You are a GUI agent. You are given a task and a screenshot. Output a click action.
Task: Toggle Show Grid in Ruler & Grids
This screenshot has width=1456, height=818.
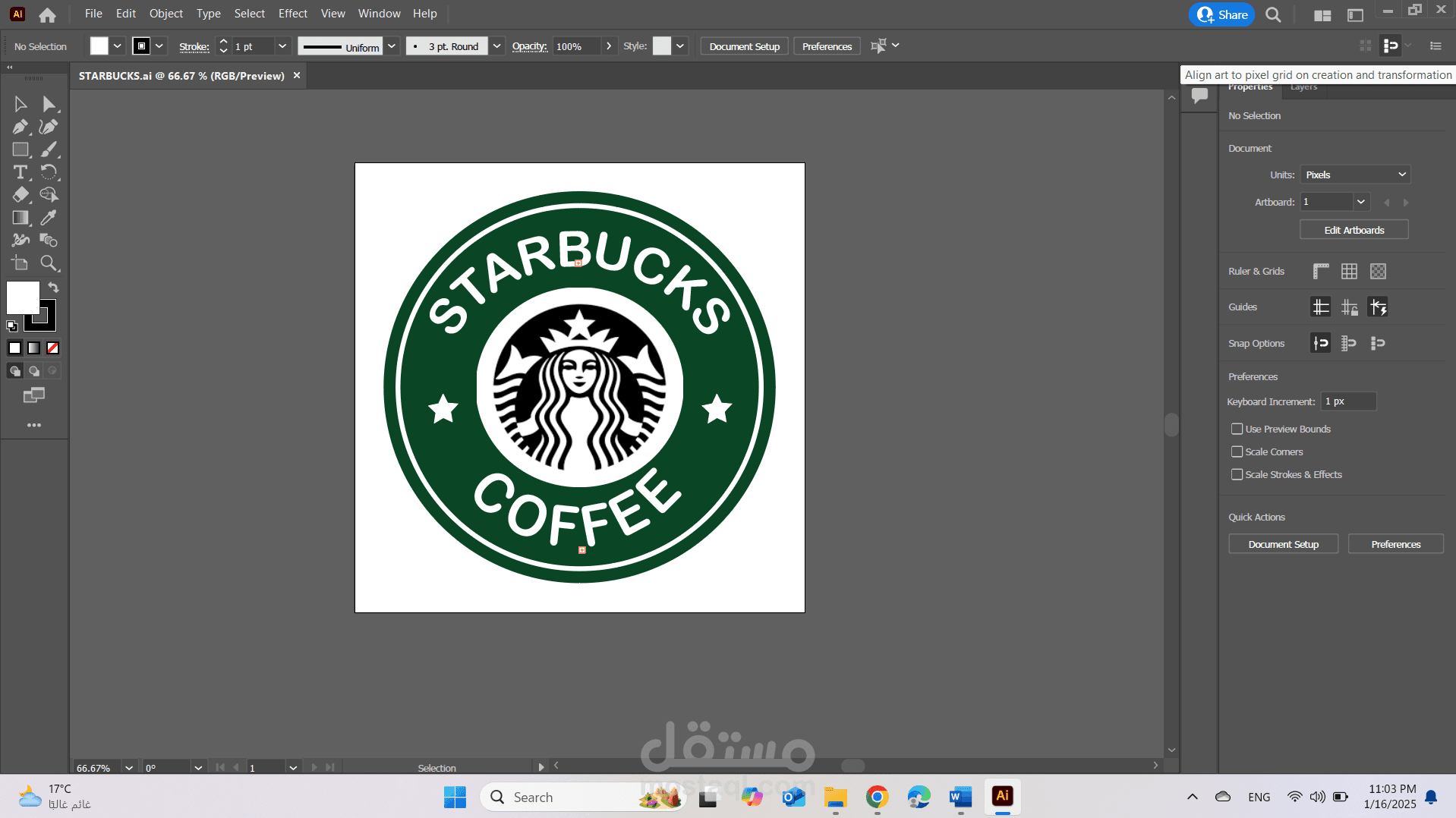point(1349,271)
